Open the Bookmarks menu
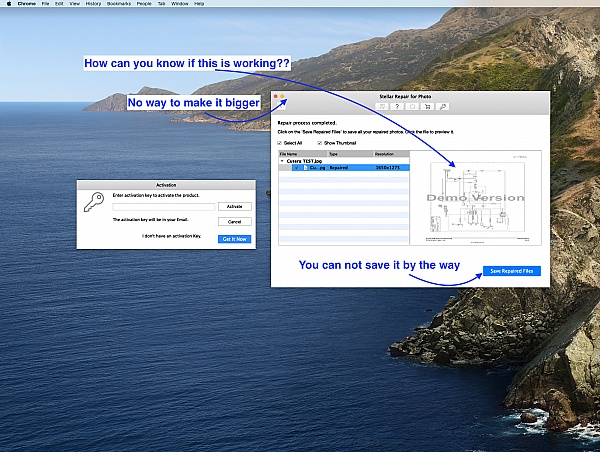Viewport: 600px width, 452px height. (120, 4)
